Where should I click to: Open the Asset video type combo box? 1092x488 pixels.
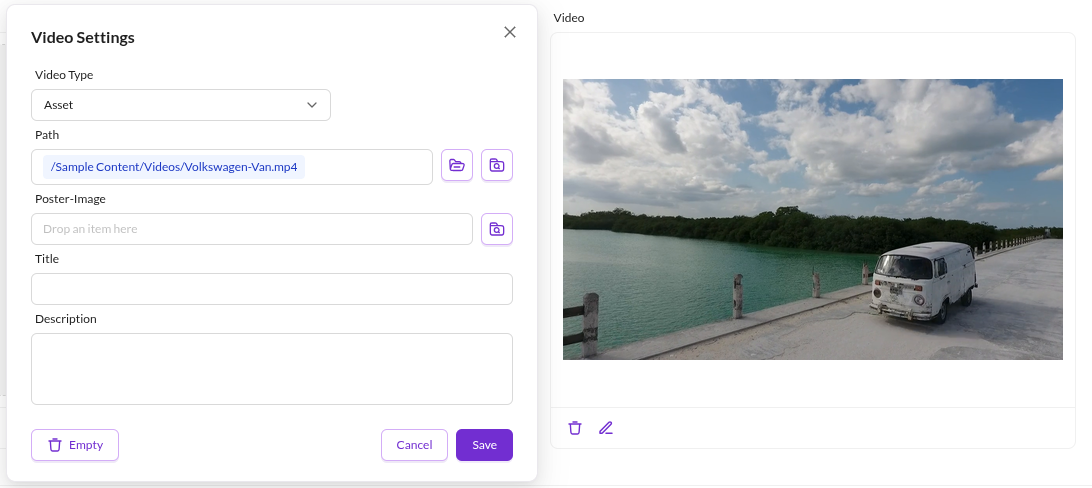tap(180, 105)
